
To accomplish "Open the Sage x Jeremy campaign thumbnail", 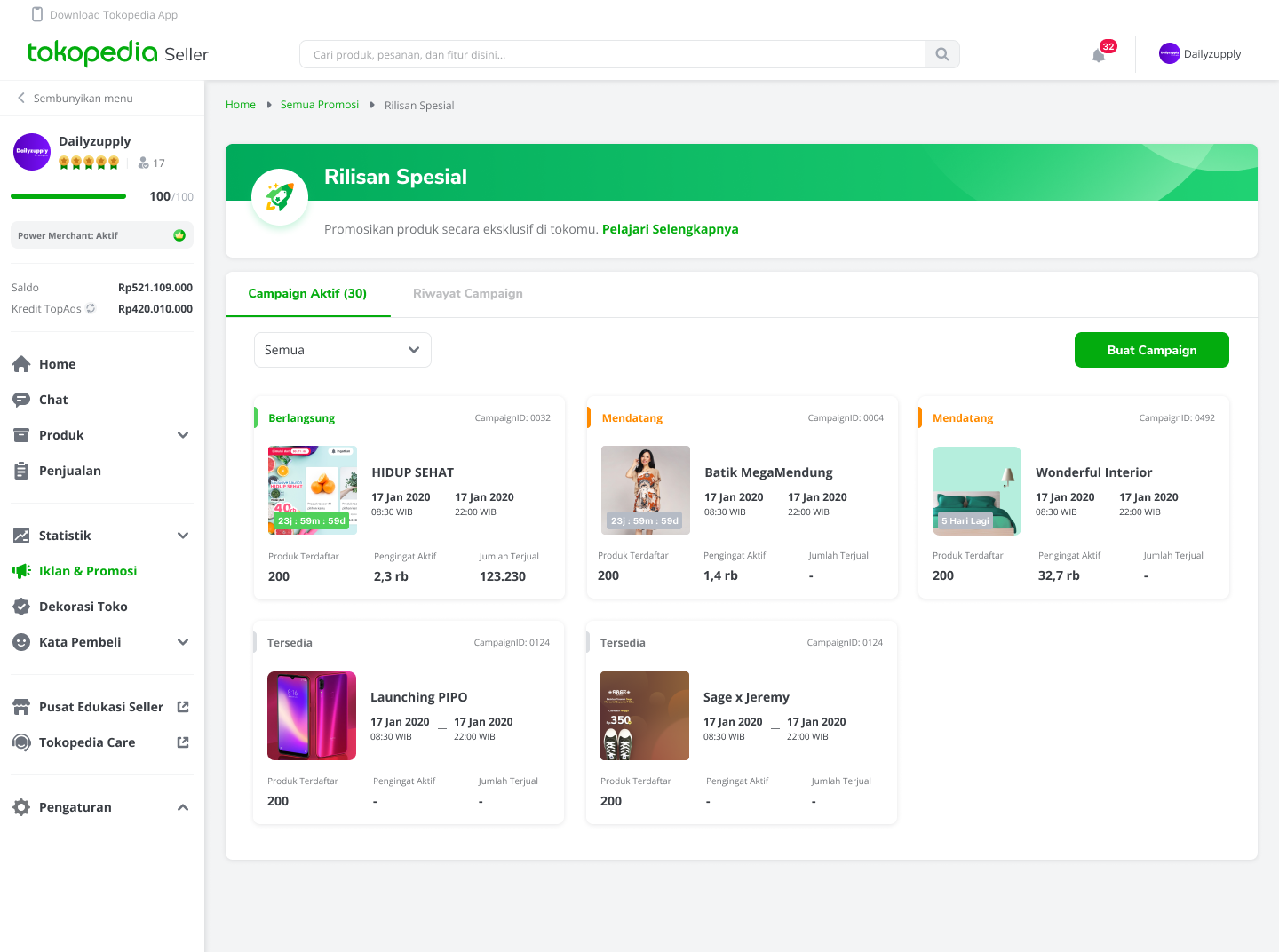I will [x=645, y=716].
